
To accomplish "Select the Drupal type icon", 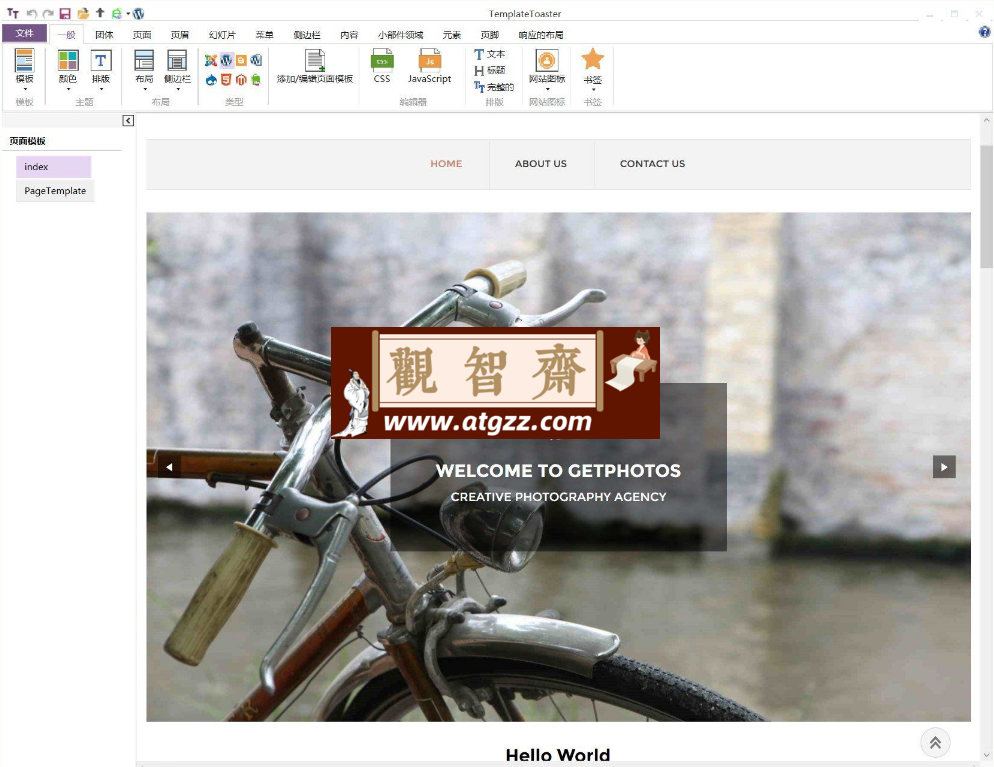I will point(211,80).
